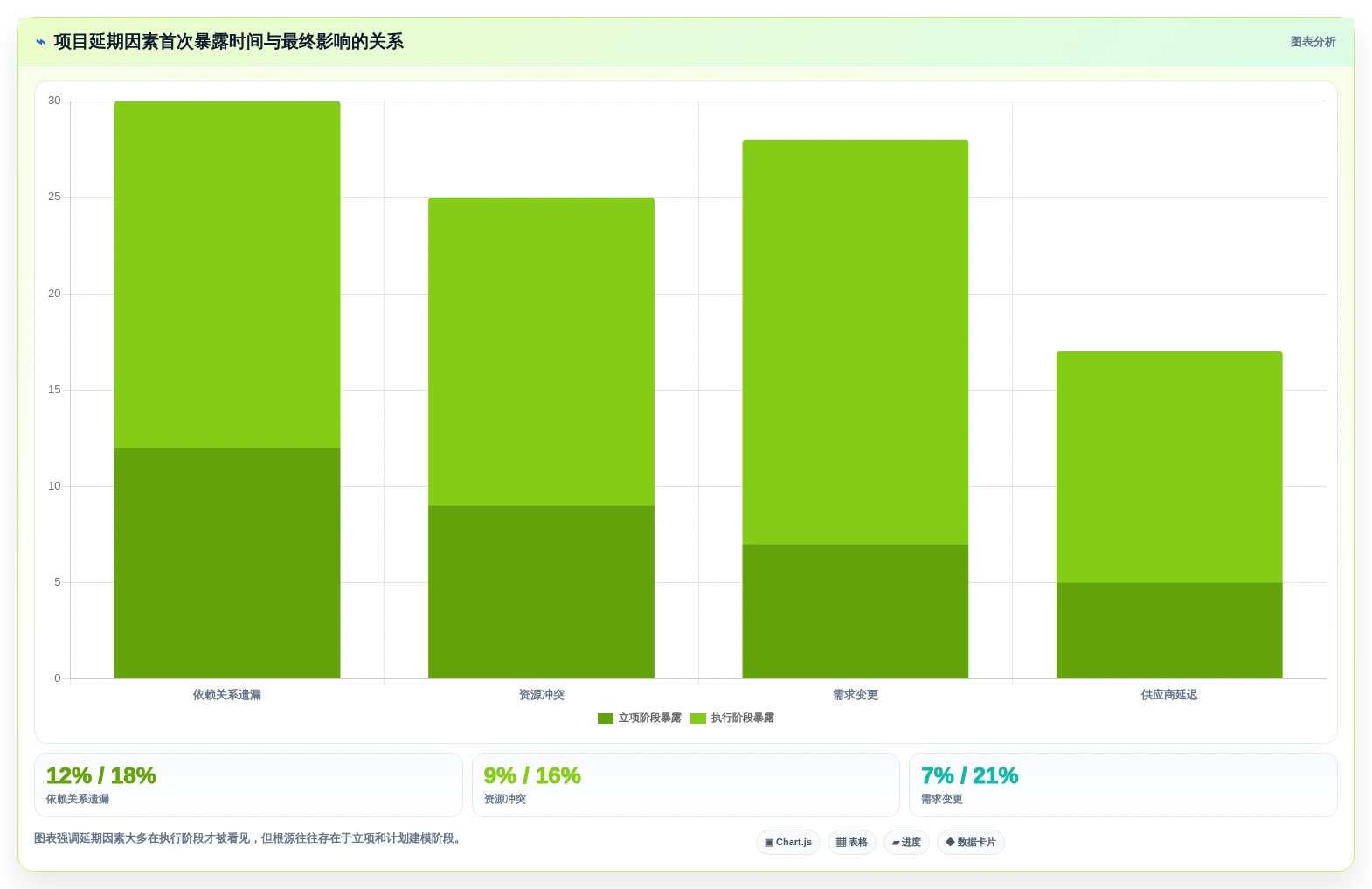Click the footer note starting 图表强调延期因素
Screen dimensions: 1372x889
tap(247, 838)
